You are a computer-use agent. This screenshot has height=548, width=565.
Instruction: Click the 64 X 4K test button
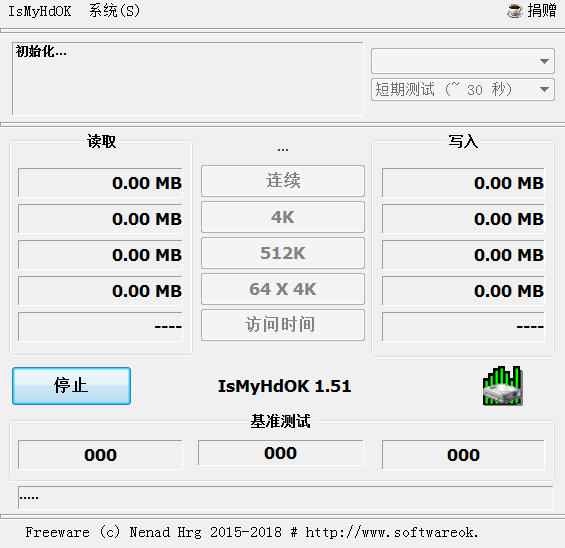283,289
